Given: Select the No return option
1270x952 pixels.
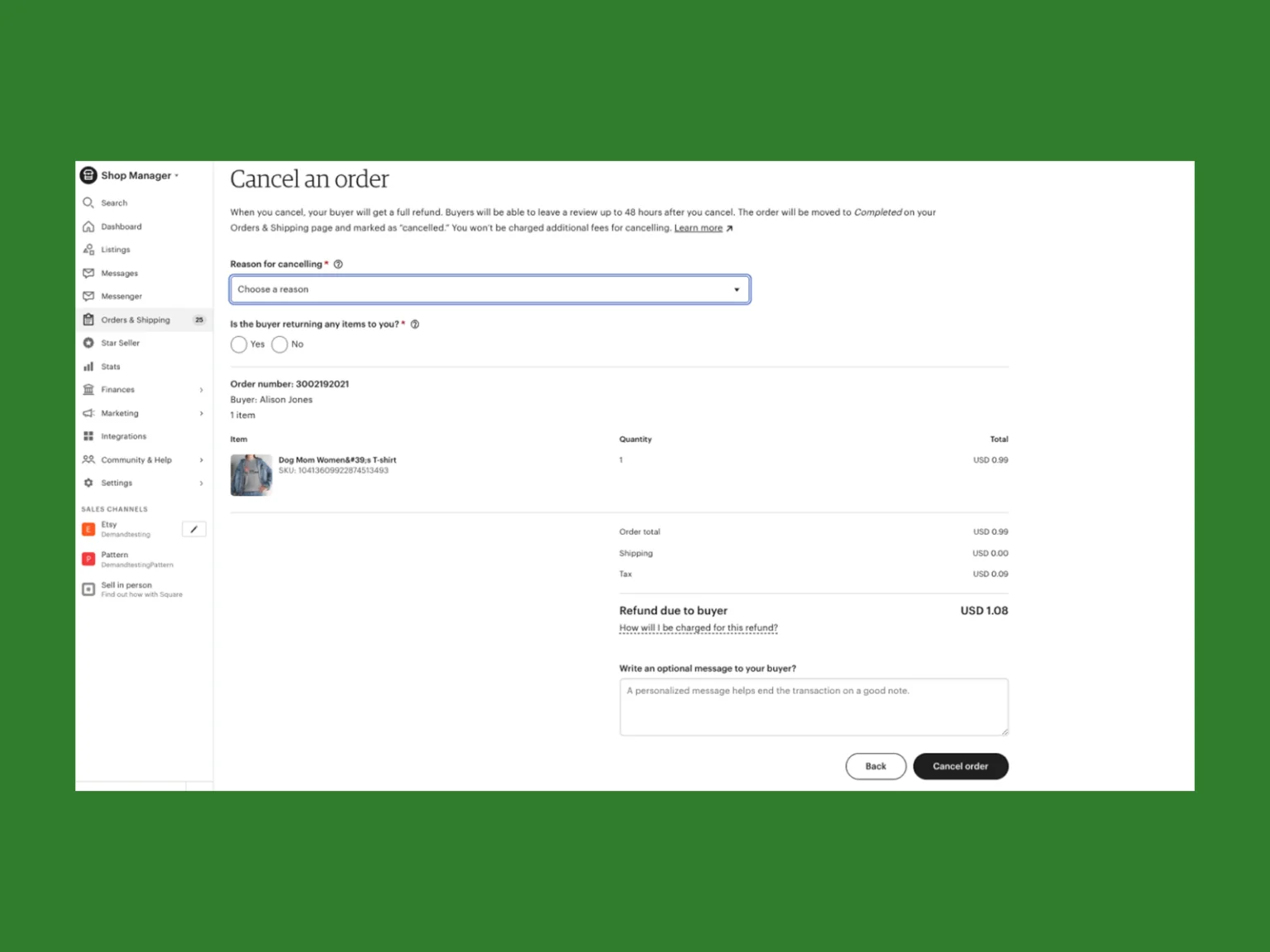Looking at the screenshot, I should [x=279, y=345].
